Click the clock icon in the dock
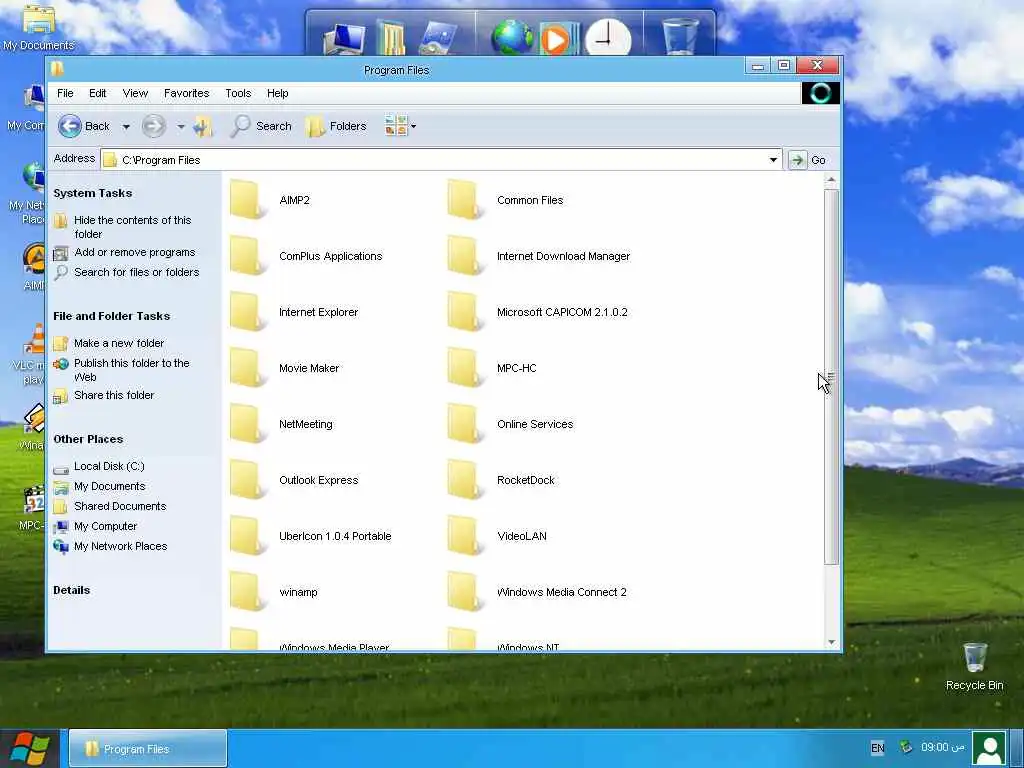1024x768 pixels. (608, 38)
